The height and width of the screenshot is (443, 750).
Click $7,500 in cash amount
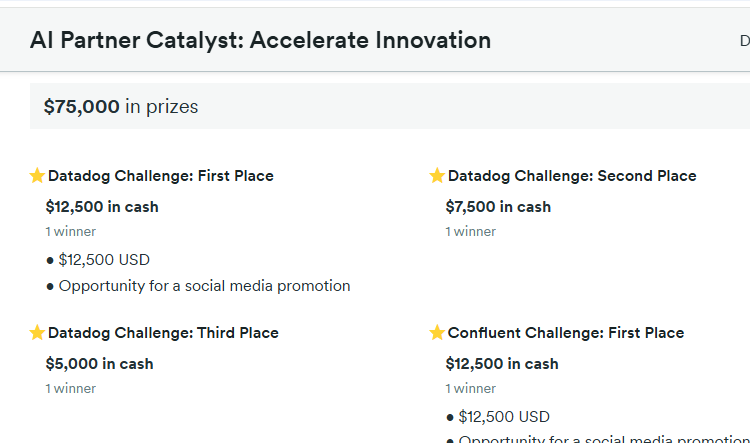pos(498,207)
